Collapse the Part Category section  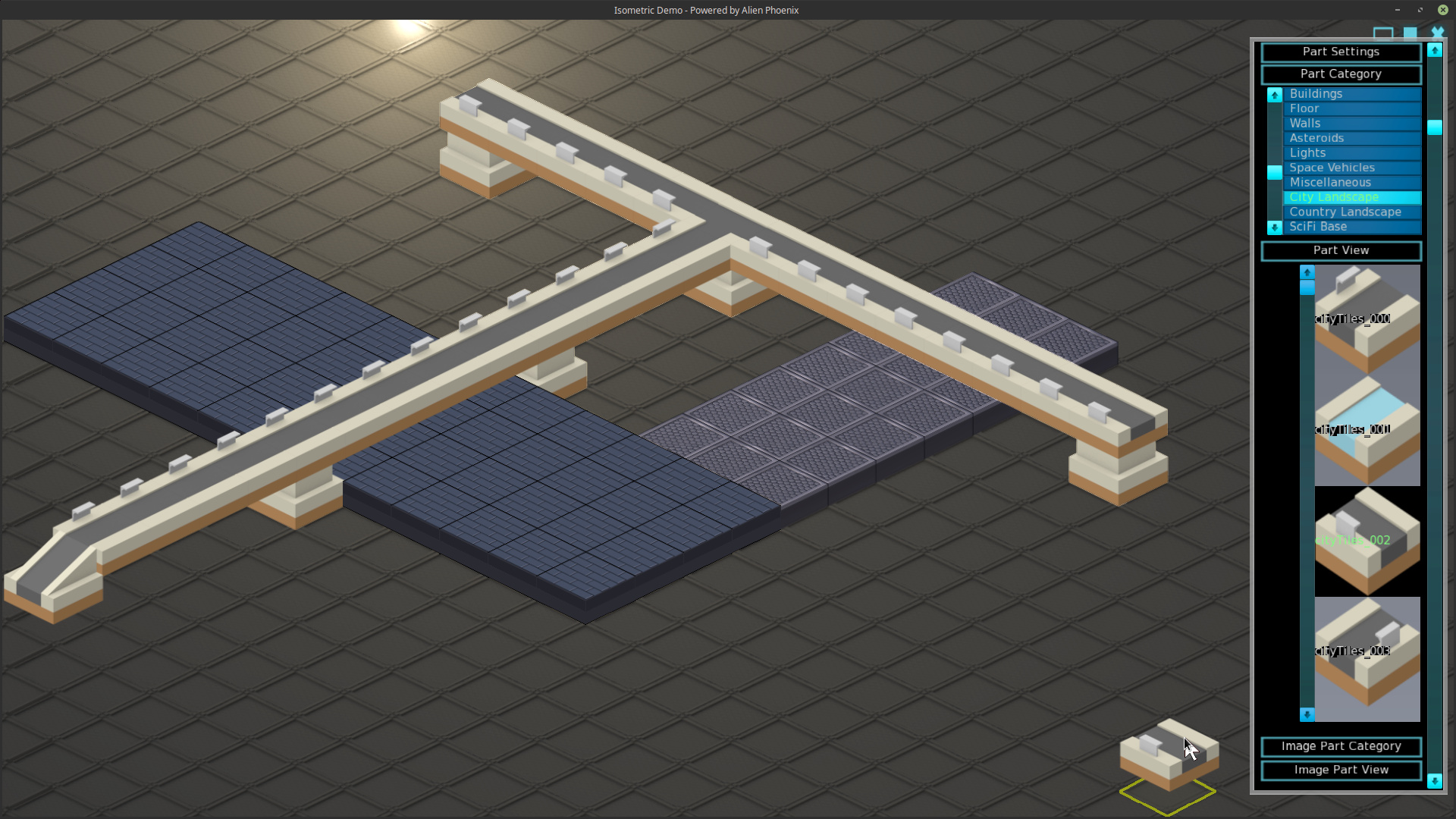(x=1340, y=74)
